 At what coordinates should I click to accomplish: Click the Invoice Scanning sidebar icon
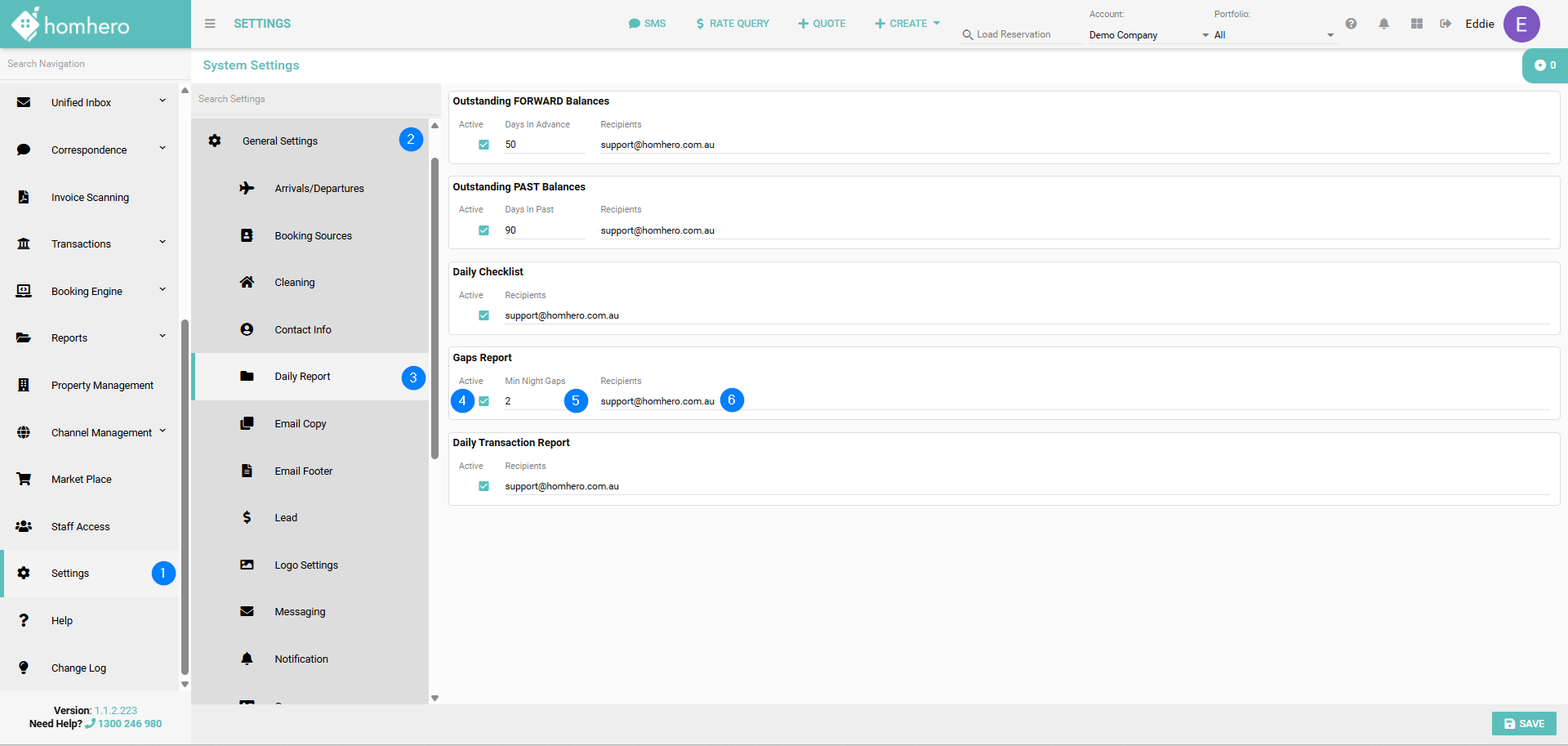[24, 197]
